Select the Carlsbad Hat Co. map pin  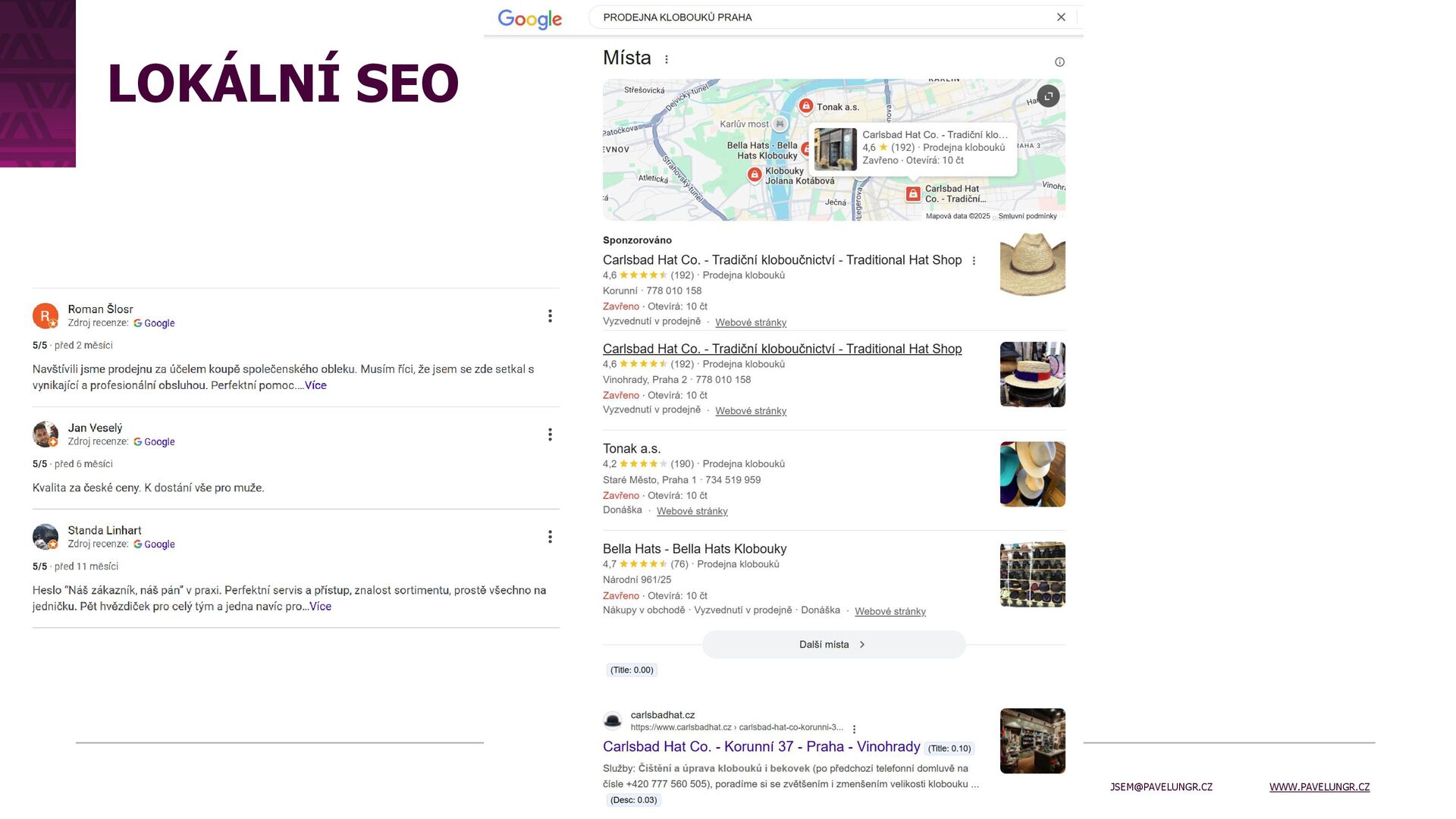[x=913, y=194]
